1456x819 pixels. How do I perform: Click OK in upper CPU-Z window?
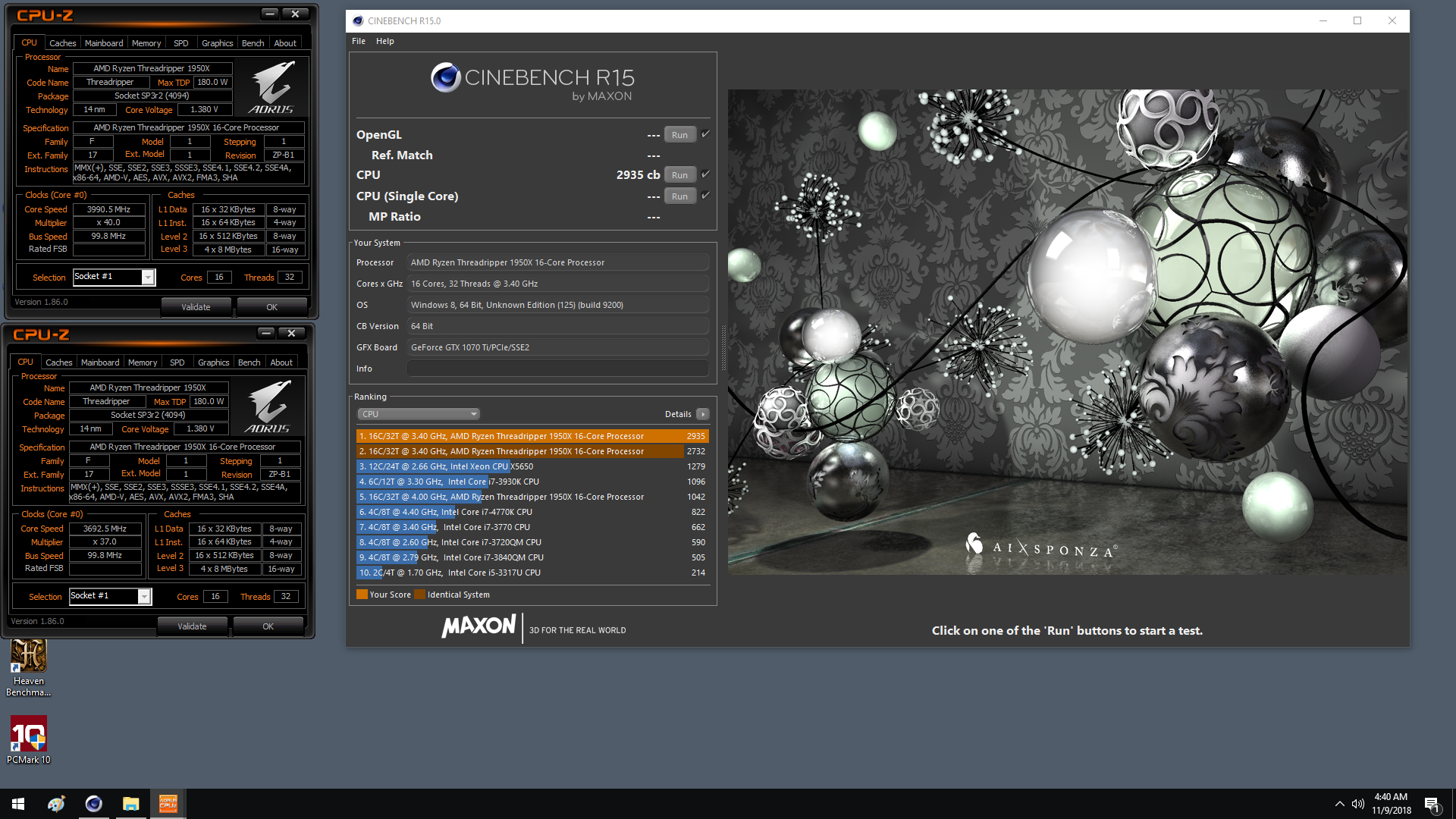271,307
